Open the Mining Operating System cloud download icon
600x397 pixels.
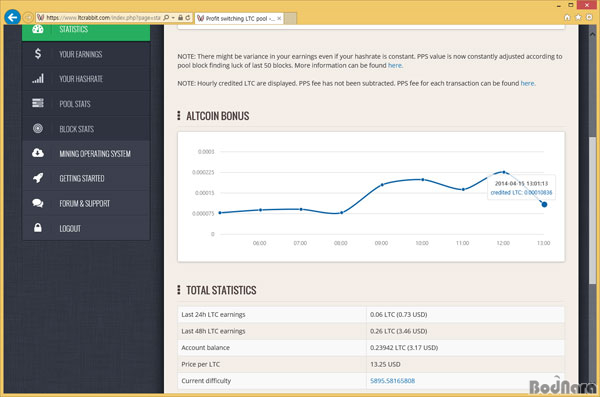point(38,153)
